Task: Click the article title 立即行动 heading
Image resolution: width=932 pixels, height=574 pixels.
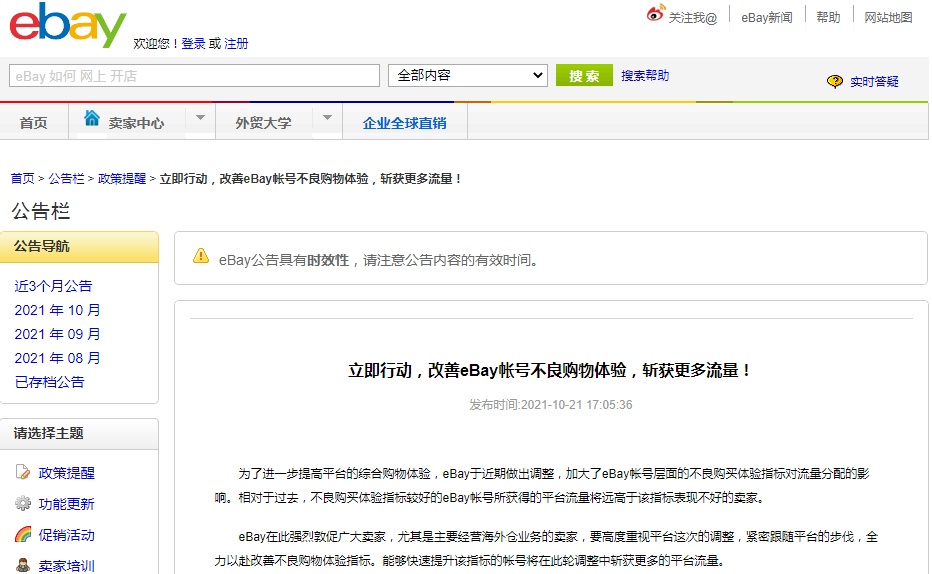Action: pos(551,370)
